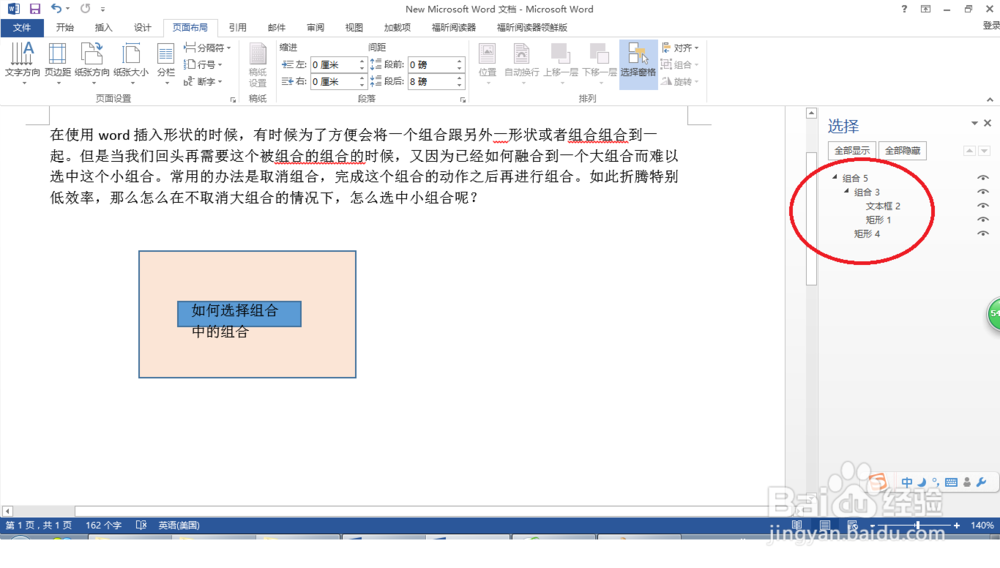Switch to the 引用 references tab
The height and width of the screenshot is (568, 1000).
[238, 27]
